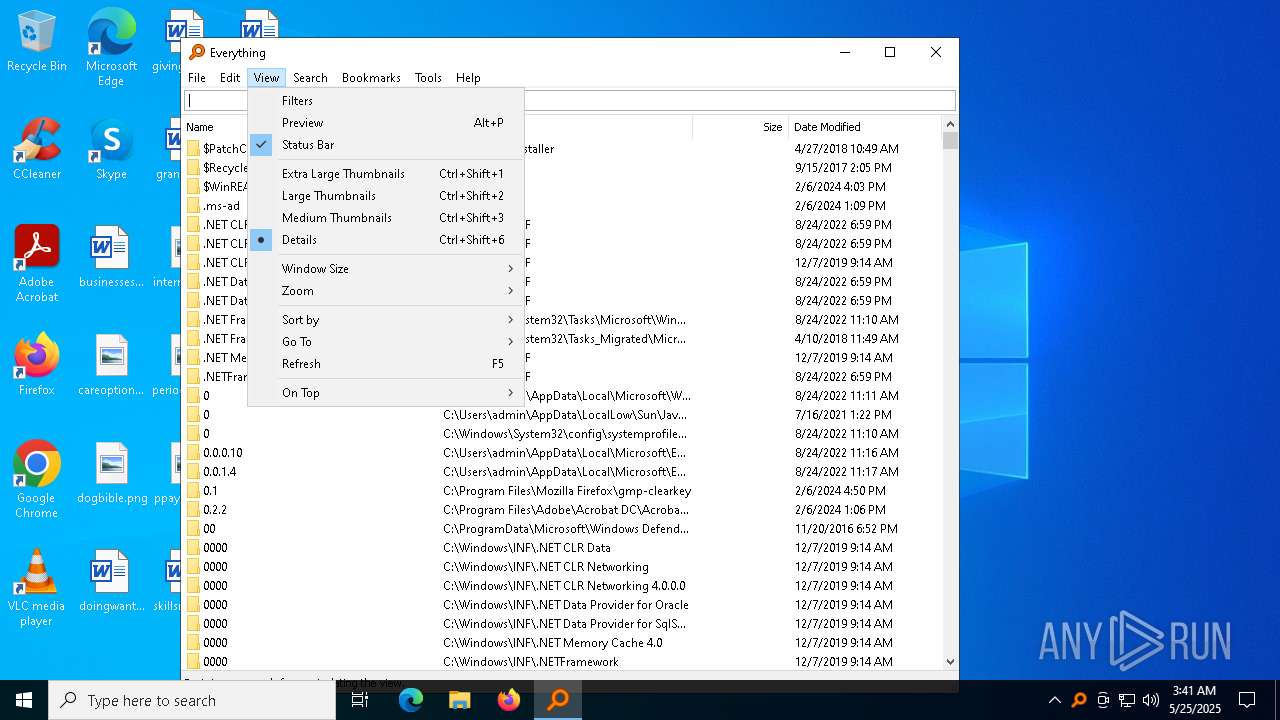This screenshot has height=720, width=1280.
Task: Select path C:\Program Files\Mozilla Firefox\gmp-clearkey
Action: pos(567,491)
